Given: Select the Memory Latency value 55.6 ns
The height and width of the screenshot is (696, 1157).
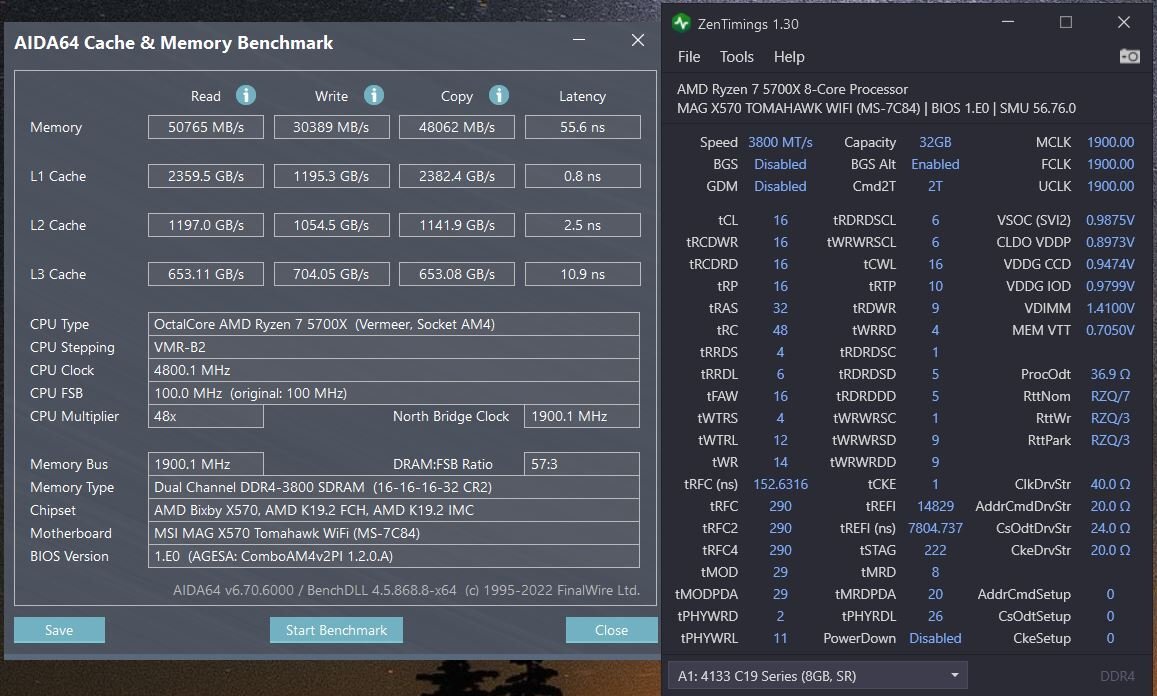Looking at the screenshot, I should [582, 127].
